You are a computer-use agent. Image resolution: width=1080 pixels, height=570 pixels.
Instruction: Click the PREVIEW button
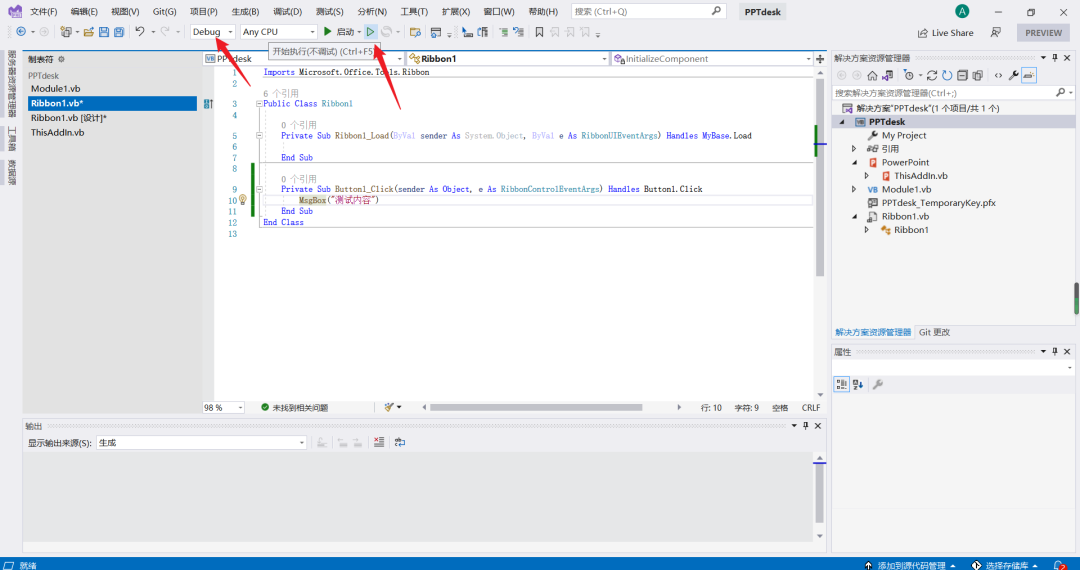pyautogui.click(x=1043, y=32)
